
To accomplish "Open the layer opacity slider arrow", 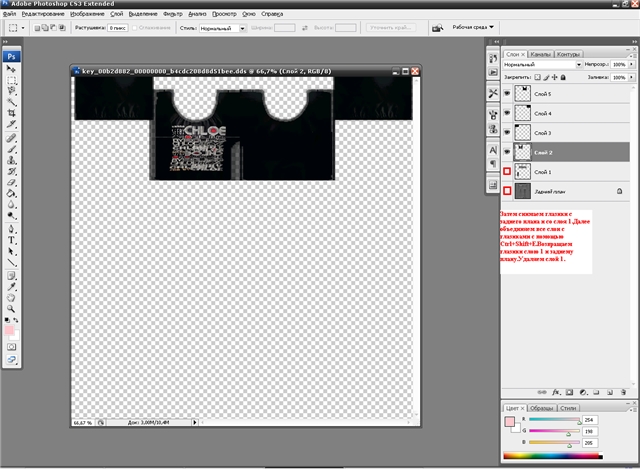I will [x=631, y=64].
